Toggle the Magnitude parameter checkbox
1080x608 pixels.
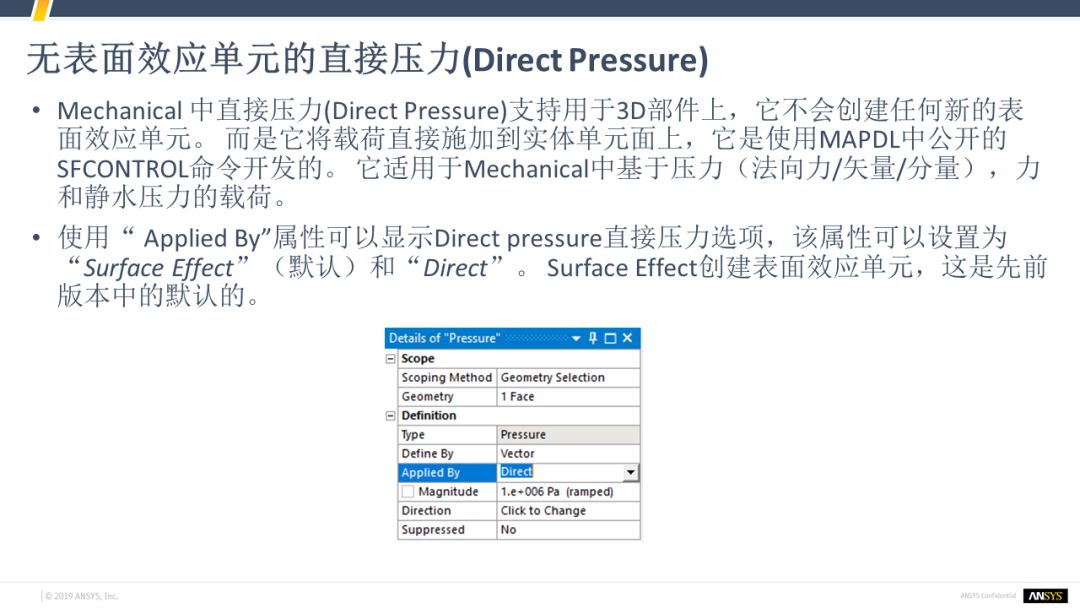(407, 492)
